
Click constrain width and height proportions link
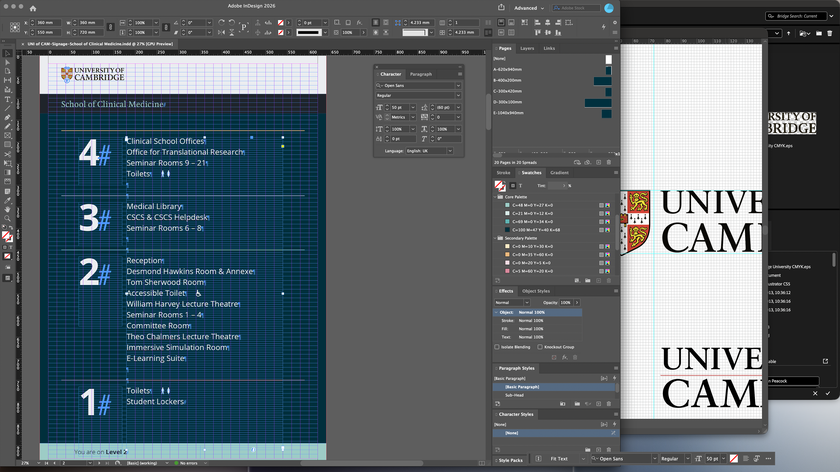[110, 27]
